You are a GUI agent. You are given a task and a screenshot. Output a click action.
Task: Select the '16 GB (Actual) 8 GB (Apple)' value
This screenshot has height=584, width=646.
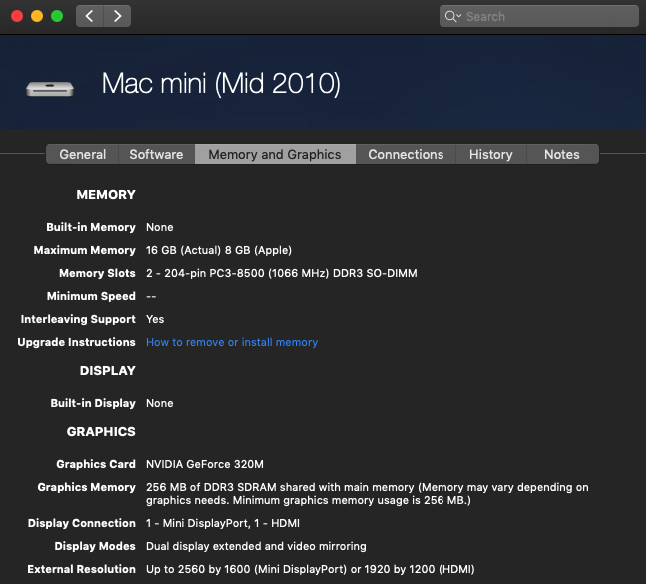219,250
